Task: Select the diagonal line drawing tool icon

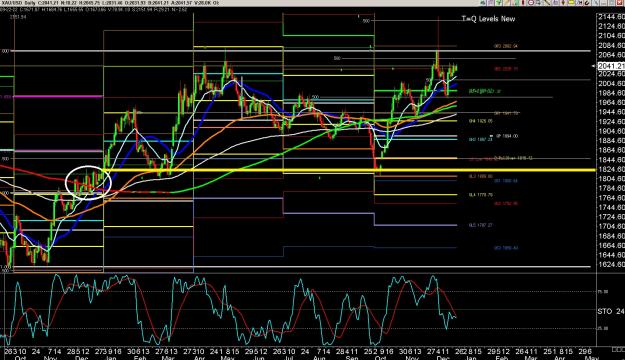Action: 546,2
